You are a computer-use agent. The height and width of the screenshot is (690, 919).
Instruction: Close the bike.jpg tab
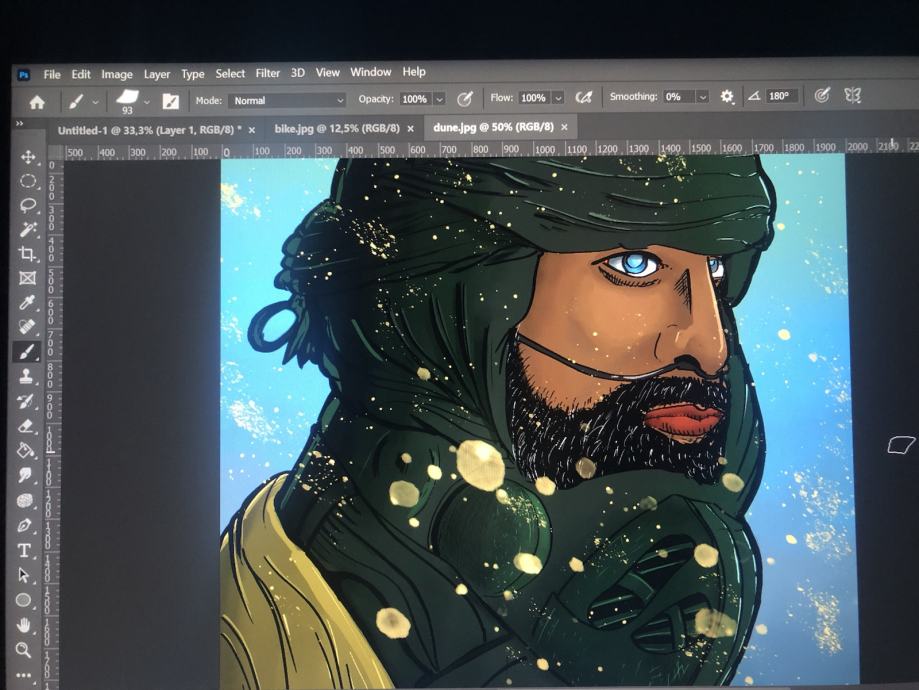tap(410, 128)
